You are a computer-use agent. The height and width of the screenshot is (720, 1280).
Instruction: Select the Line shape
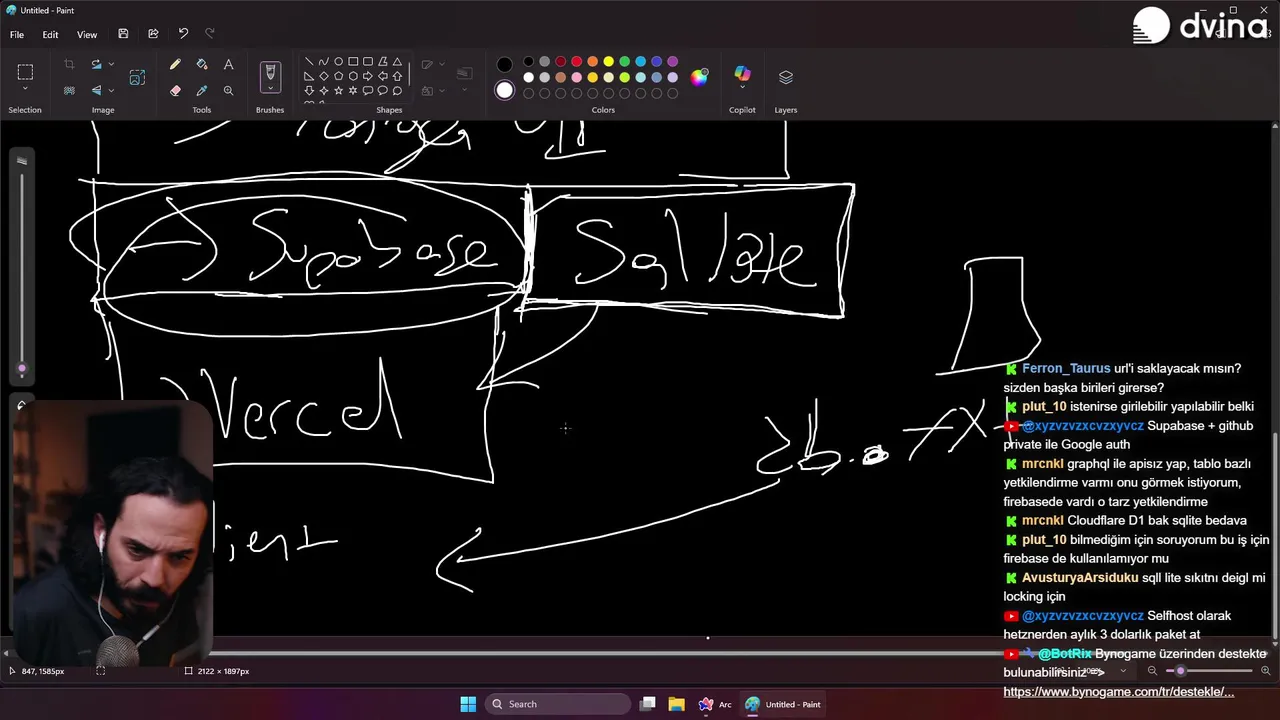309,62
